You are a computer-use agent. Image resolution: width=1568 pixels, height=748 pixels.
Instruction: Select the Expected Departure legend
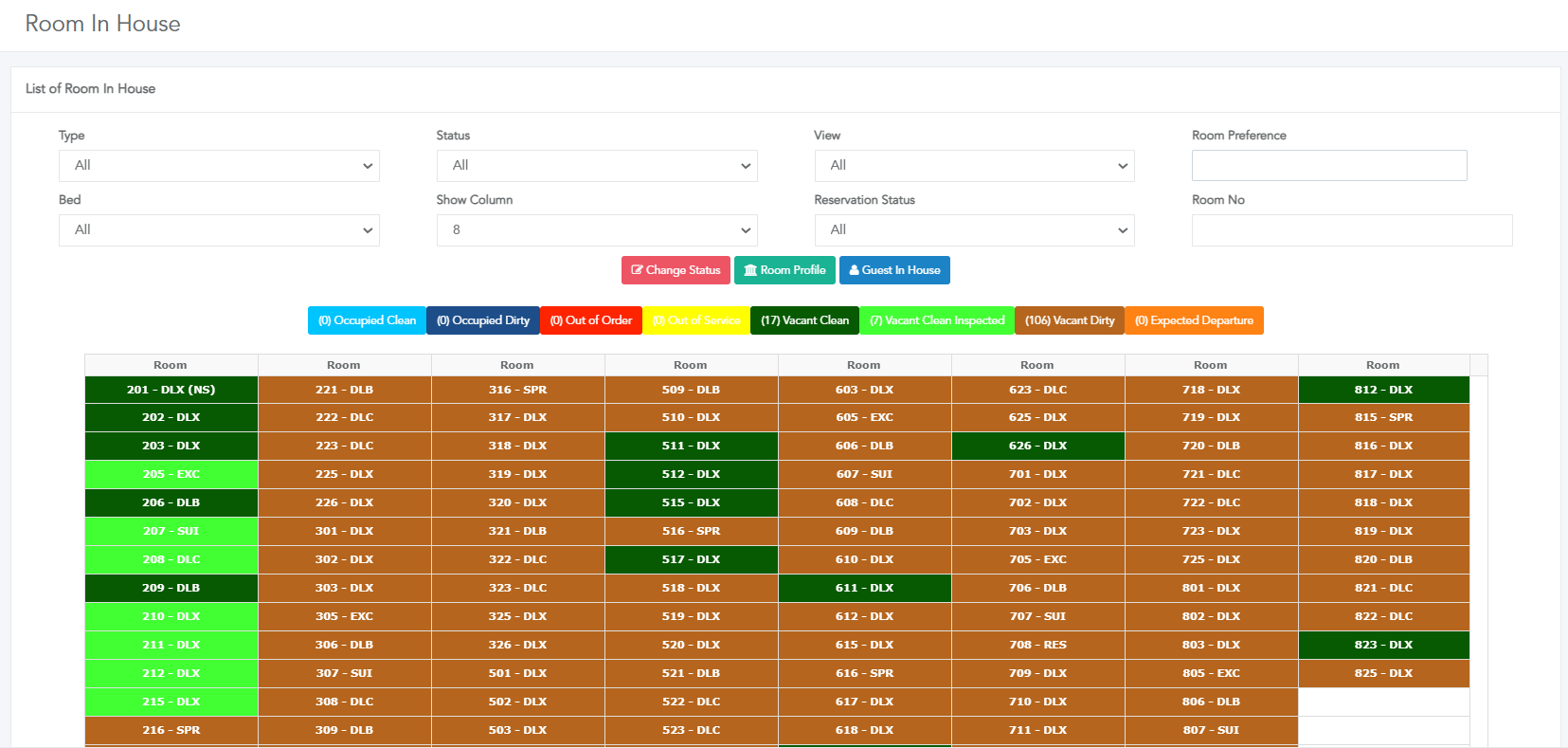coord(1194,320)
